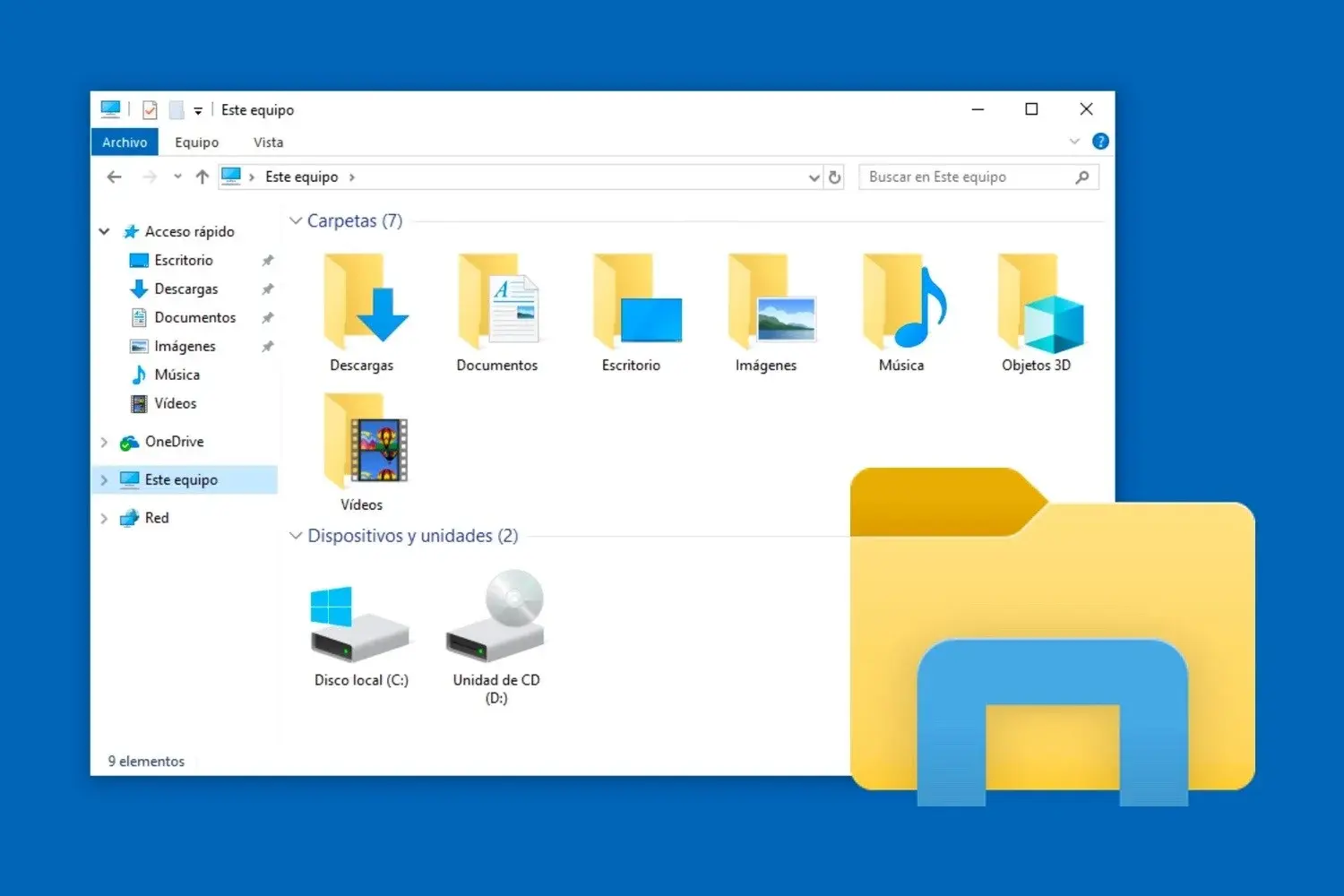The image size is (1344, 896).
Task: Select Este equipo in the sidebar
Action: click(x=180, y=479)
